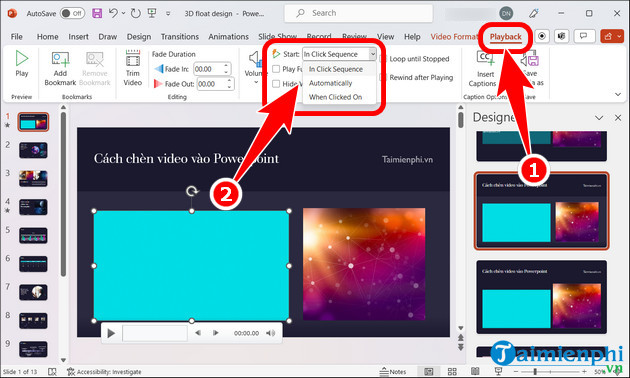This screenshot has height=378, width=630.
Task: Click the rotate handle above the video
Action: coord(192,191)
